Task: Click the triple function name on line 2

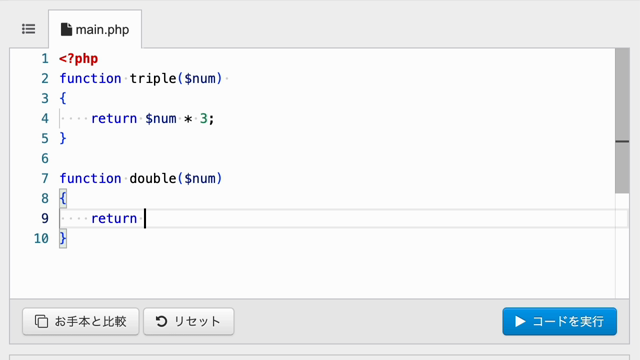Action: click(153, 78)
